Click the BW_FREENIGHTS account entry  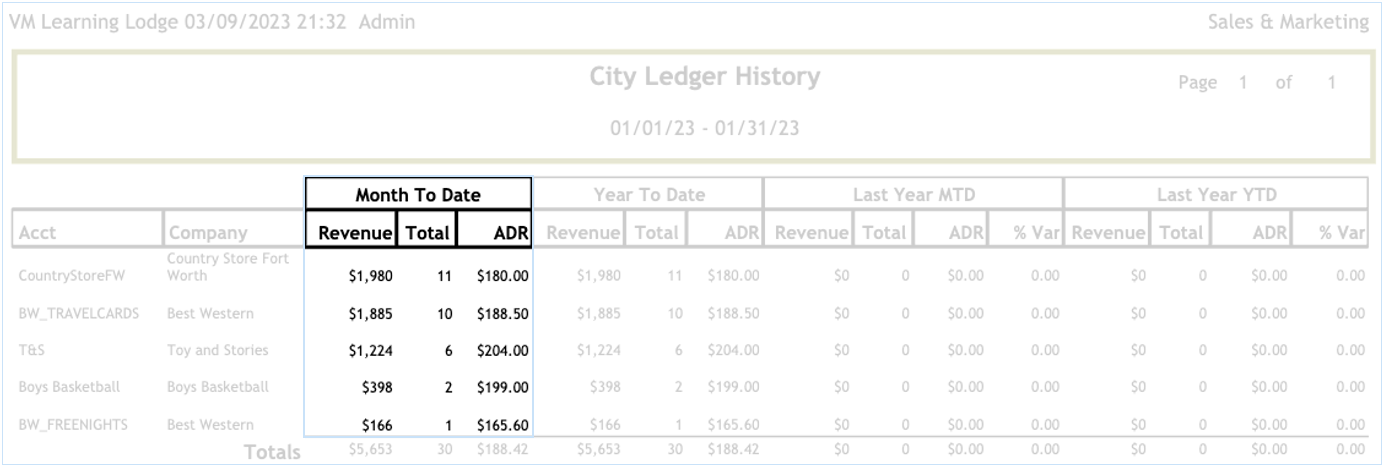click(x=73, y=424)
